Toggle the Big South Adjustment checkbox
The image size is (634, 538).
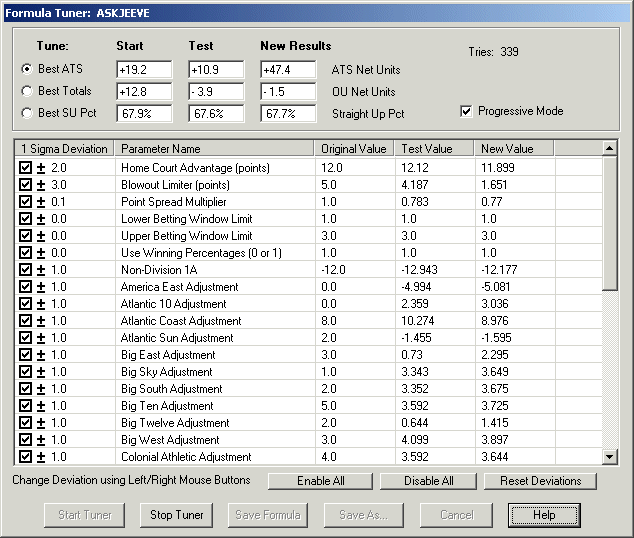25,388
